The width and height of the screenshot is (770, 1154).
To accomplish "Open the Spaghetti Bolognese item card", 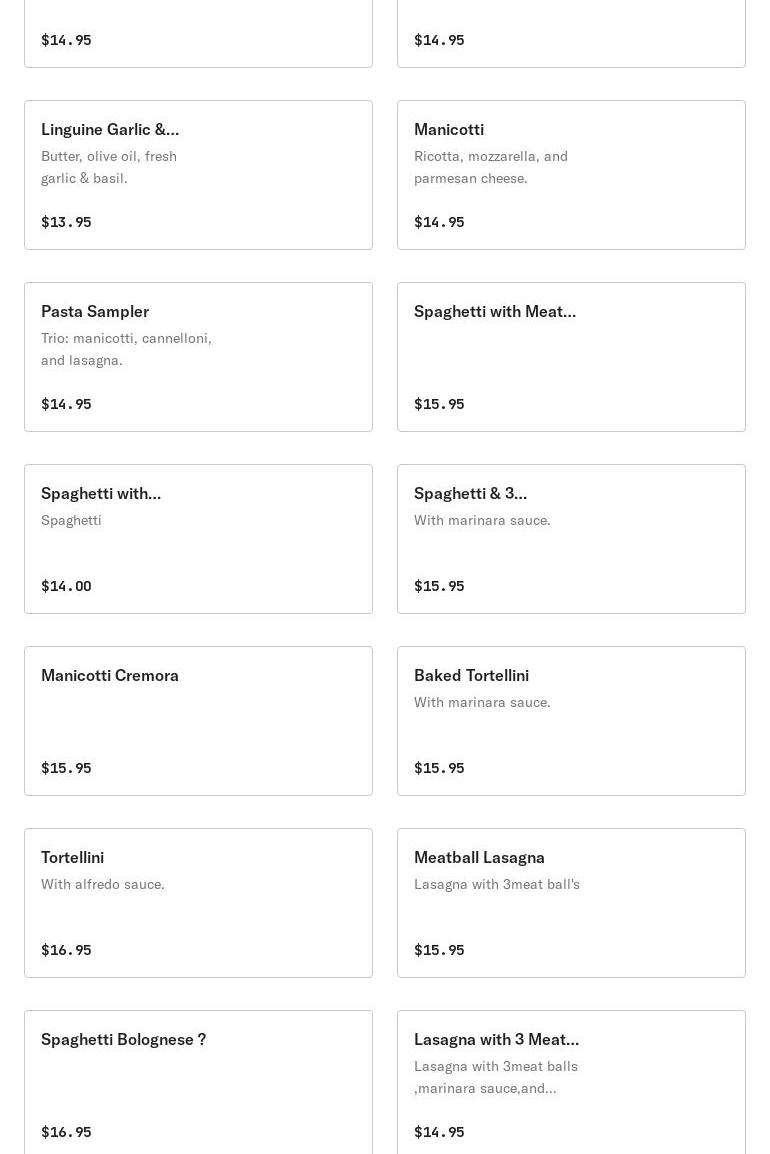I will tap(198, 1082).
